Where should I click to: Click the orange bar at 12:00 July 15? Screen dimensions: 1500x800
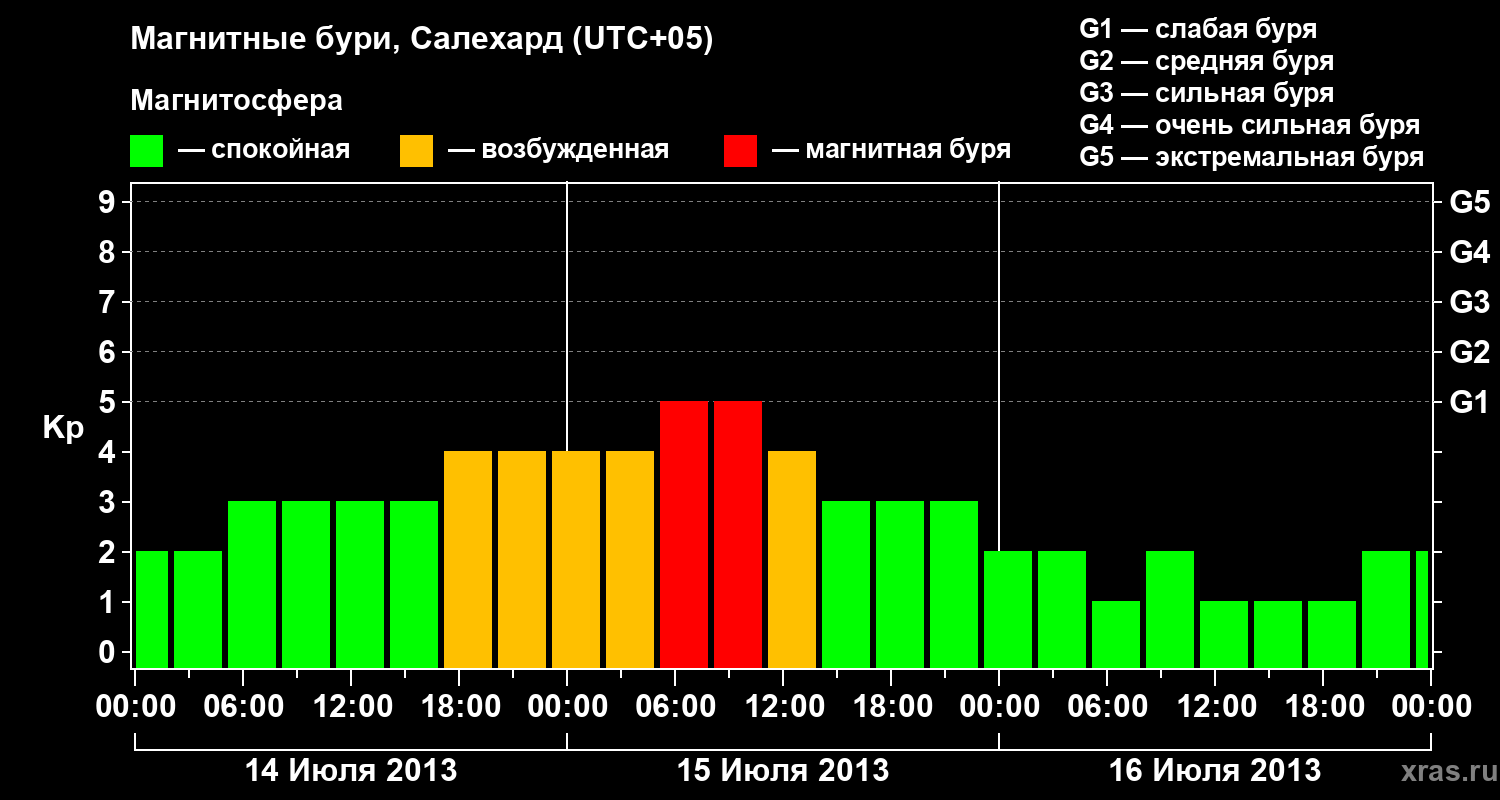pos(792,559)
